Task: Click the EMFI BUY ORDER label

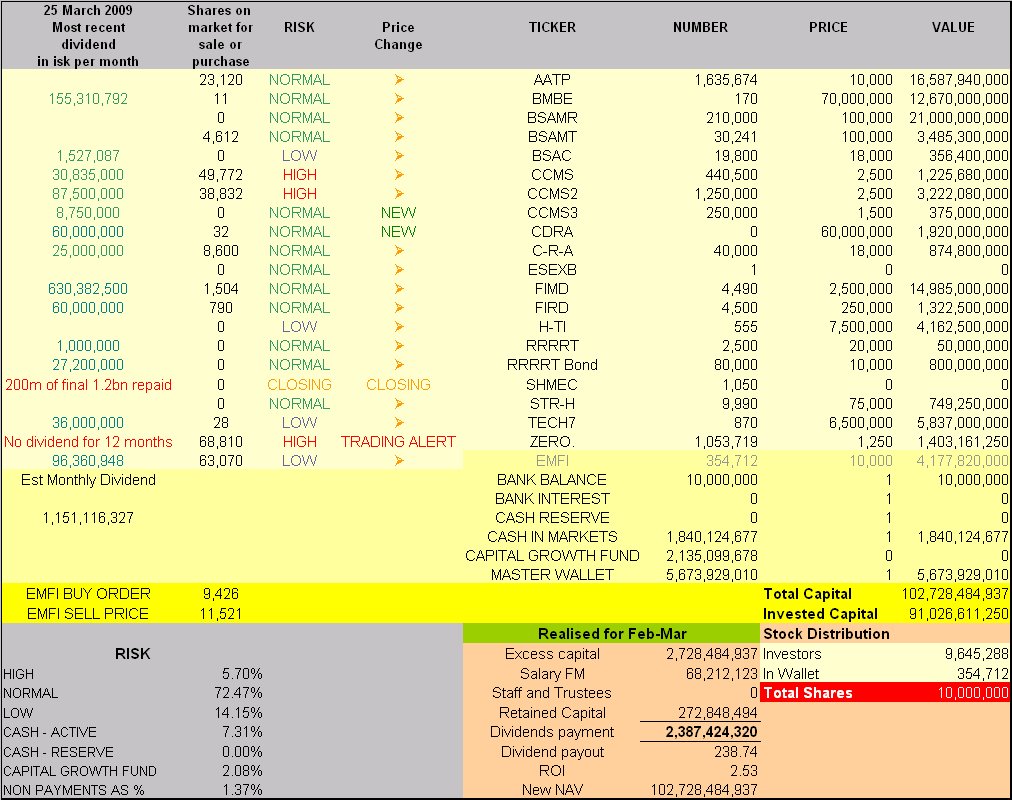Action: [x=88, y=594]
